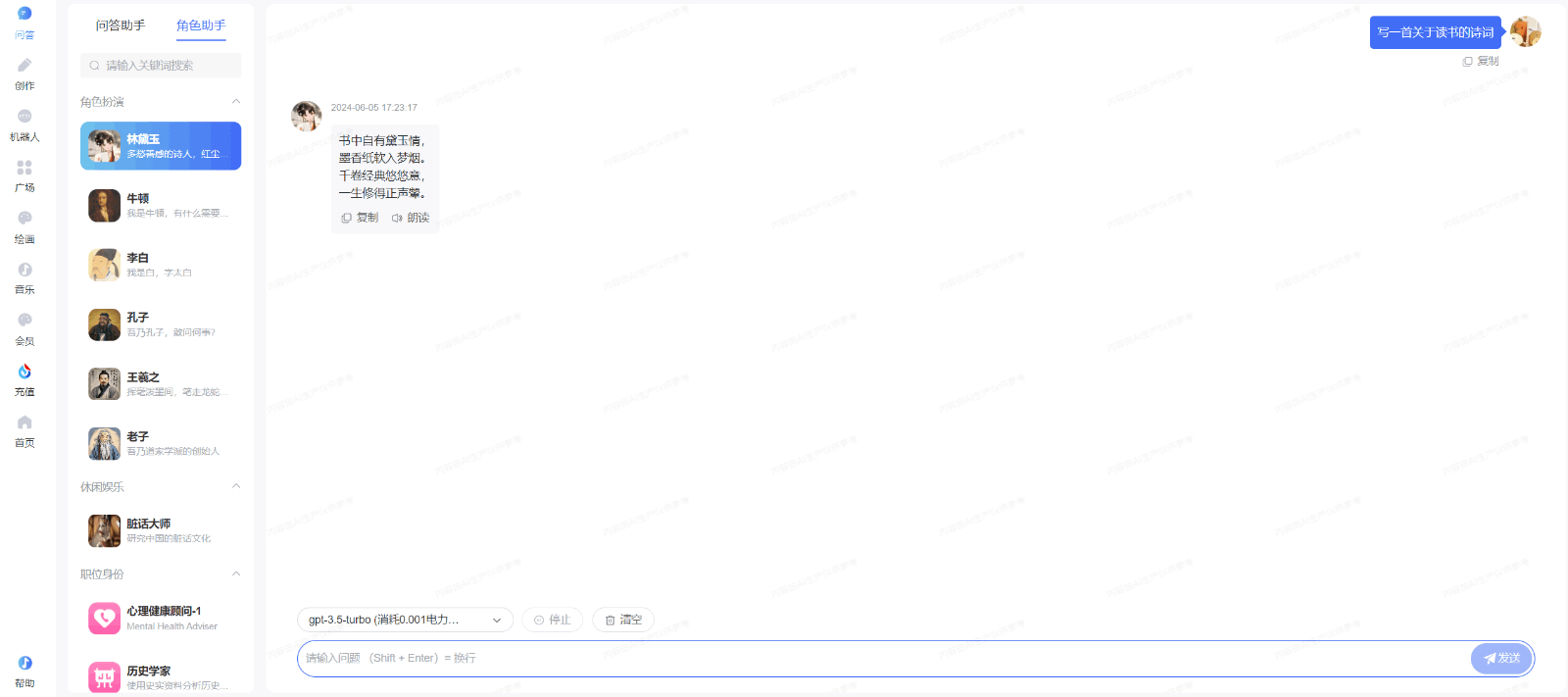Open the 创作 writing section in sidebar
1568x697 pixels.
(24, 74)
